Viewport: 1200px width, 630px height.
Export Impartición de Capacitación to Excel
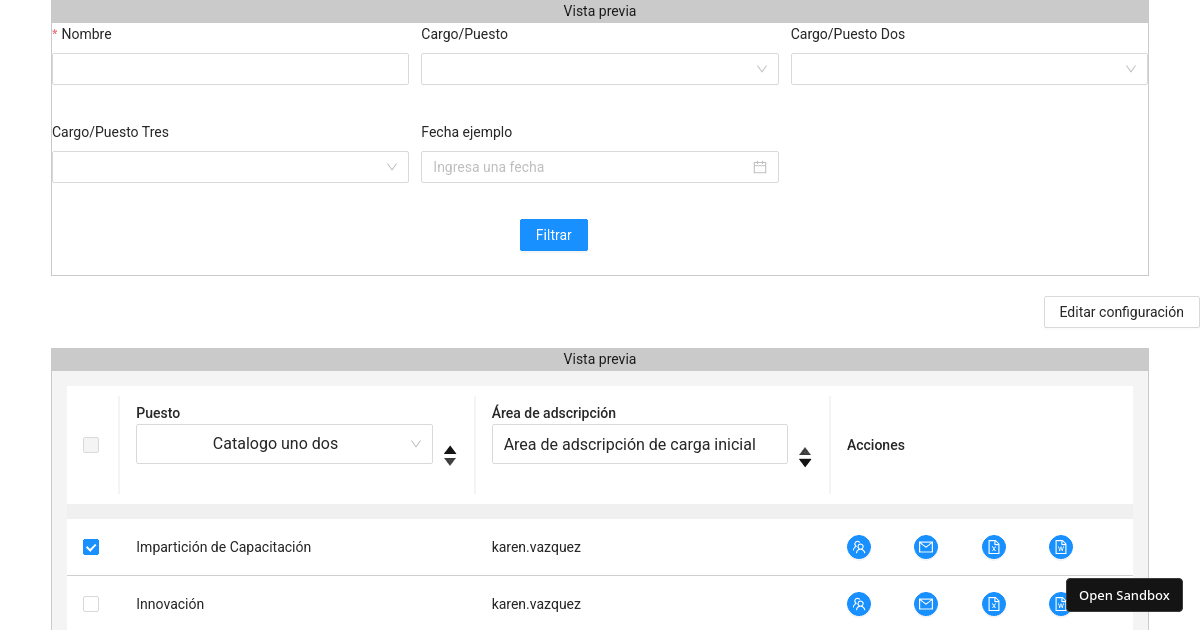tap(993, 547)
